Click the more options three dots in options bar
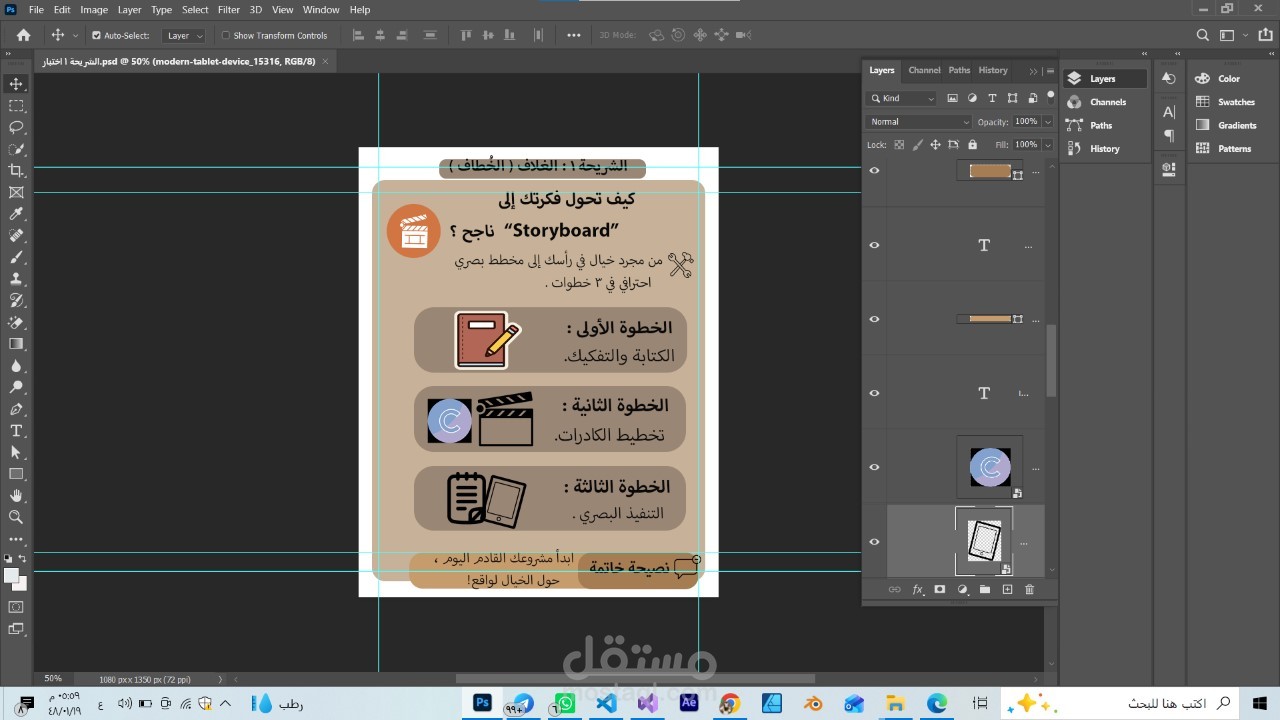This screenshot has height=720, width=1280. pos(573,35)
